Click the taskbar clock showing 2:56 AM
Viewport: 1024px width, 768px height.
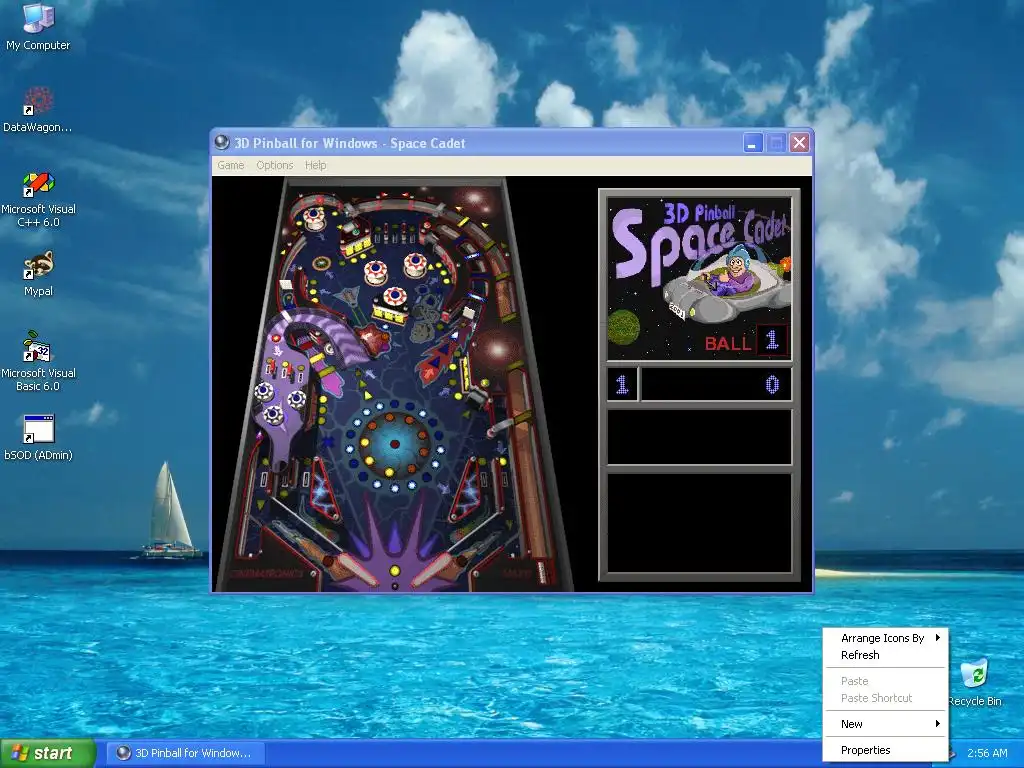click(x=987, y=753)
